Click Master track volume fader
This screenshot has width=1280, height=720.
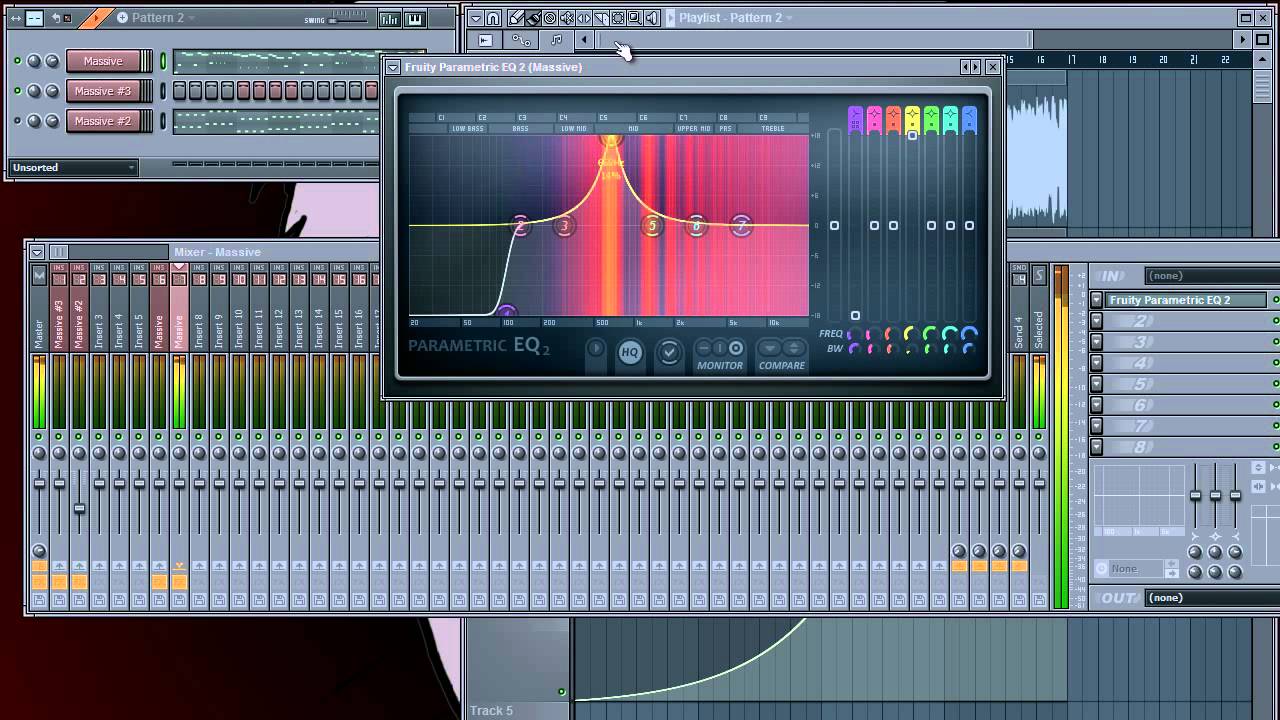(39, 484)
